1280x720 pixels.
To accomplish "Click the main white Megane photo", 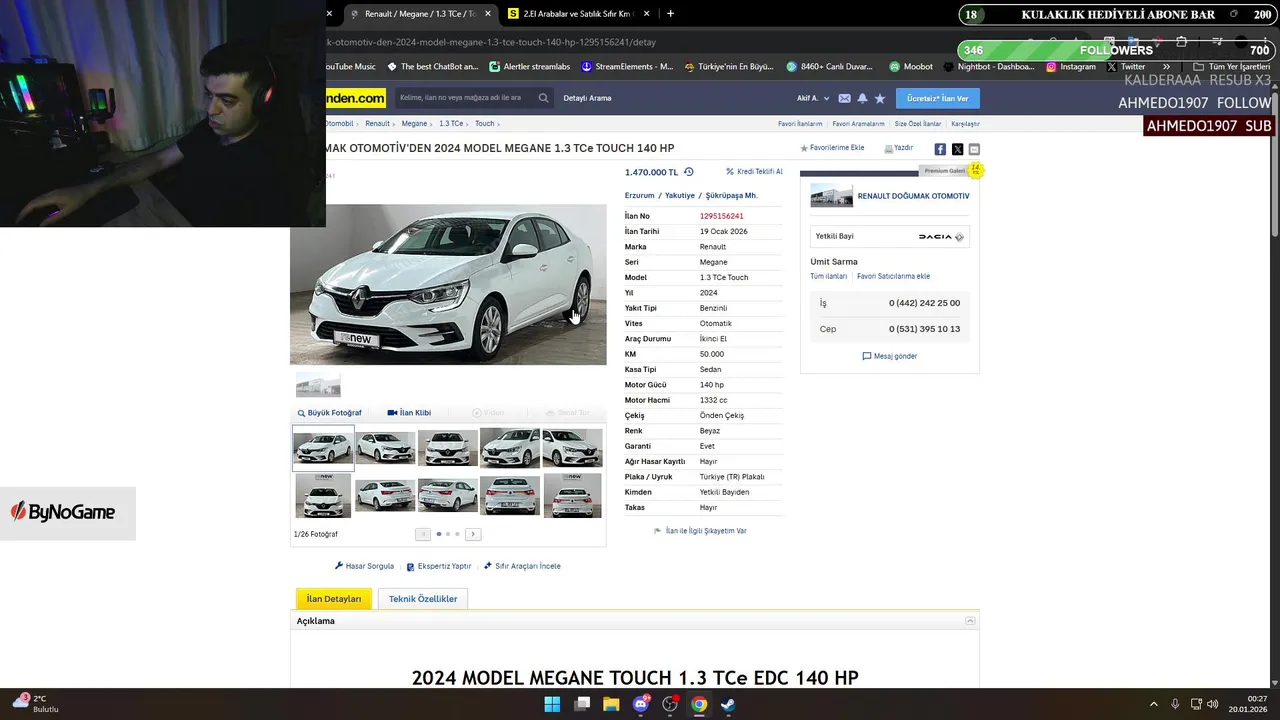I will (448, 285).
